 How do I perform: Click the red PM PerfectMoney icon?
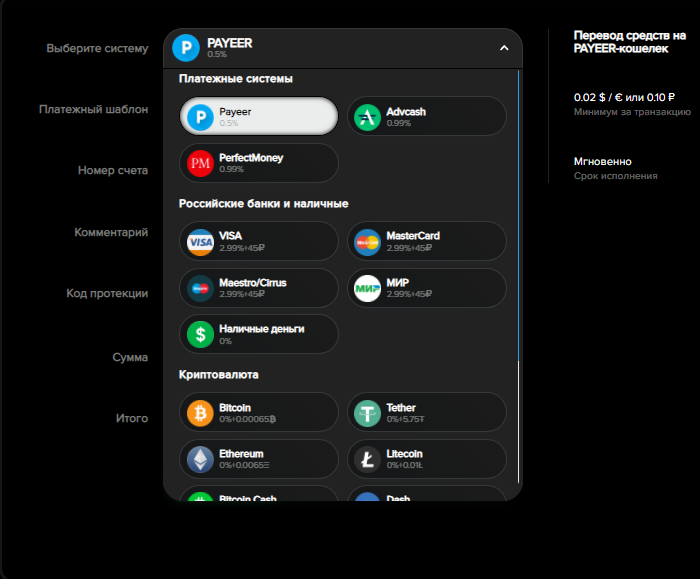point(200,163)
